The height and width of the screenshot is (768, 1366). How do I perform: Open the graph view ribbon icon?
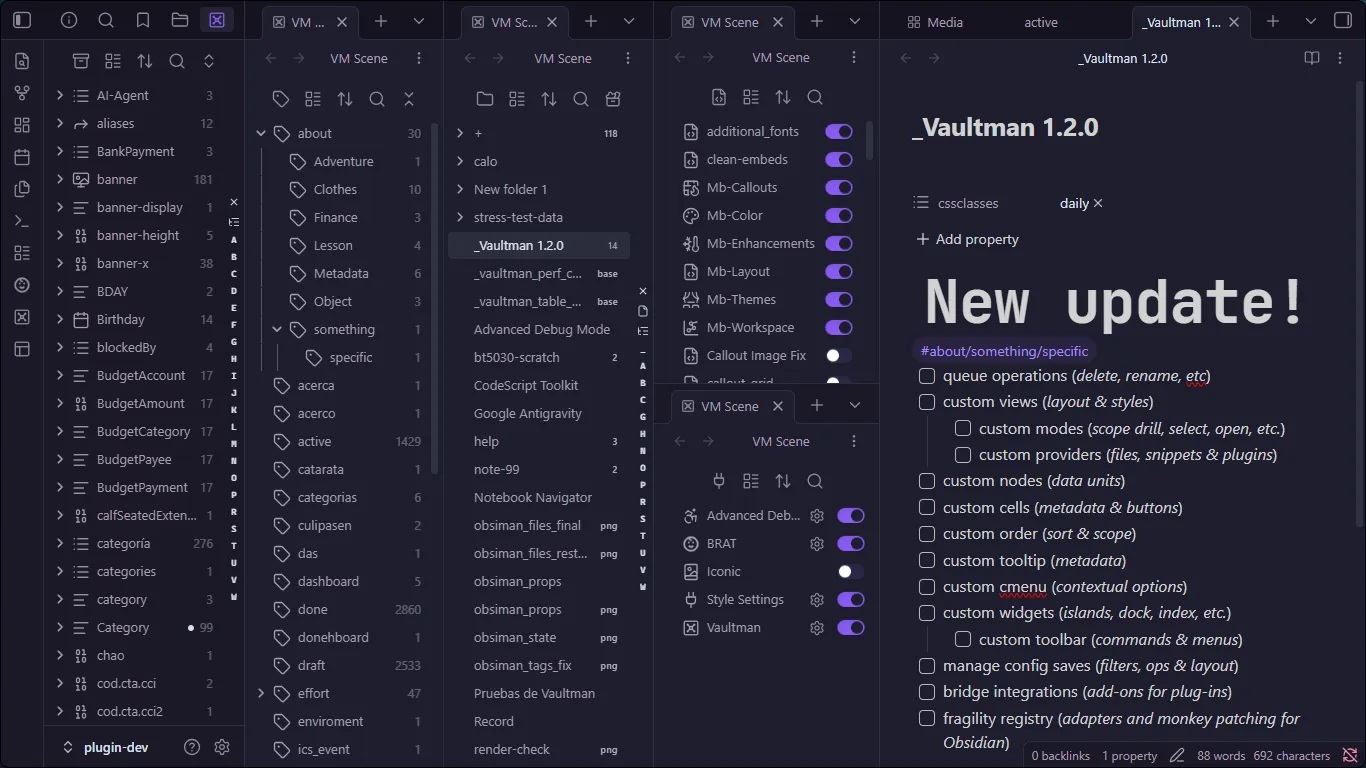22,93
